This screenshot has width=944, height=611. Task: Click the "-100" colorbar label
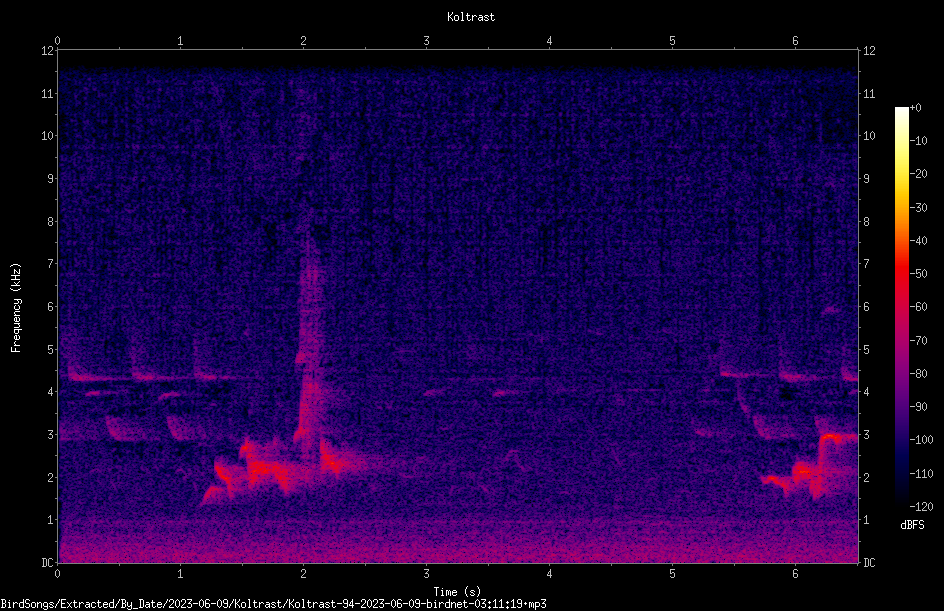point(921,440)
